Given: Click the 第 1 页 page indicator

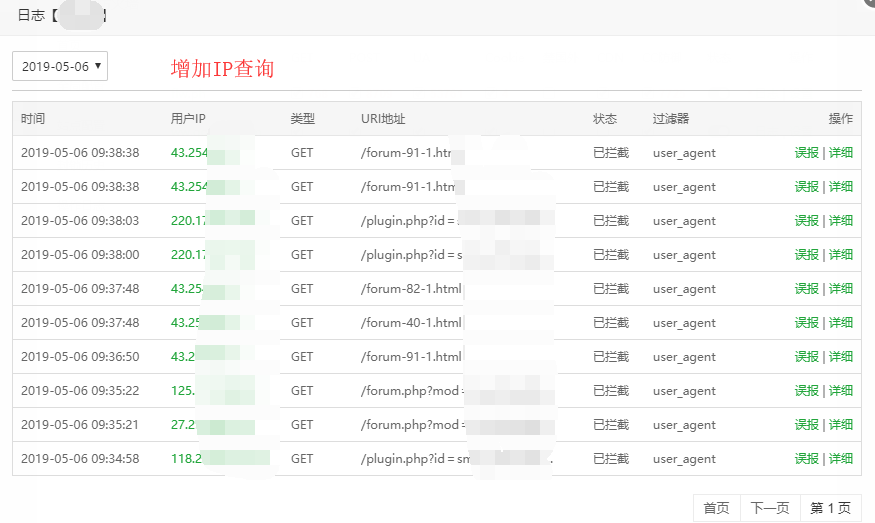Looking at the screenshot, I should tap(831, 508).
